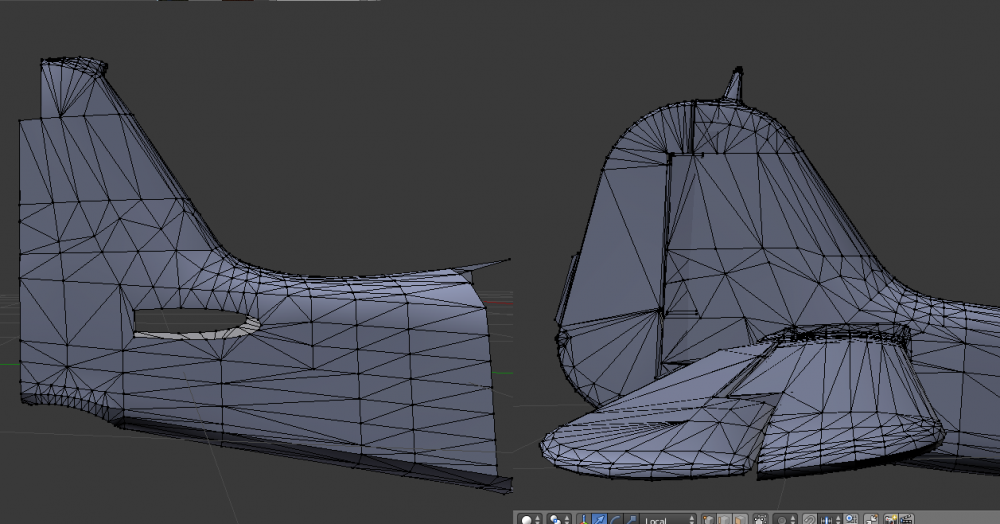Render OpenGL animation with clapperboard icon
Screen dimensions: 1000x524
(905, 519)
